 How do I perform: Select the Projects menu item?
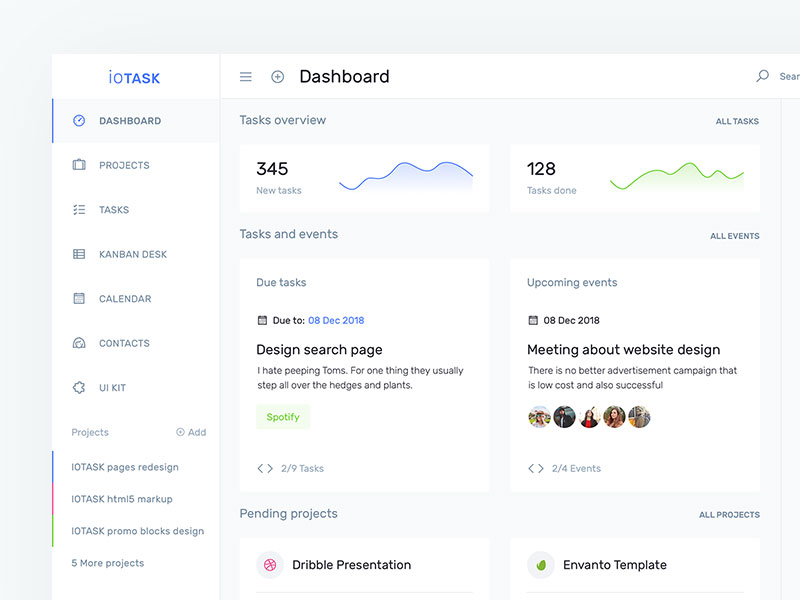click(x=122, y=165)
